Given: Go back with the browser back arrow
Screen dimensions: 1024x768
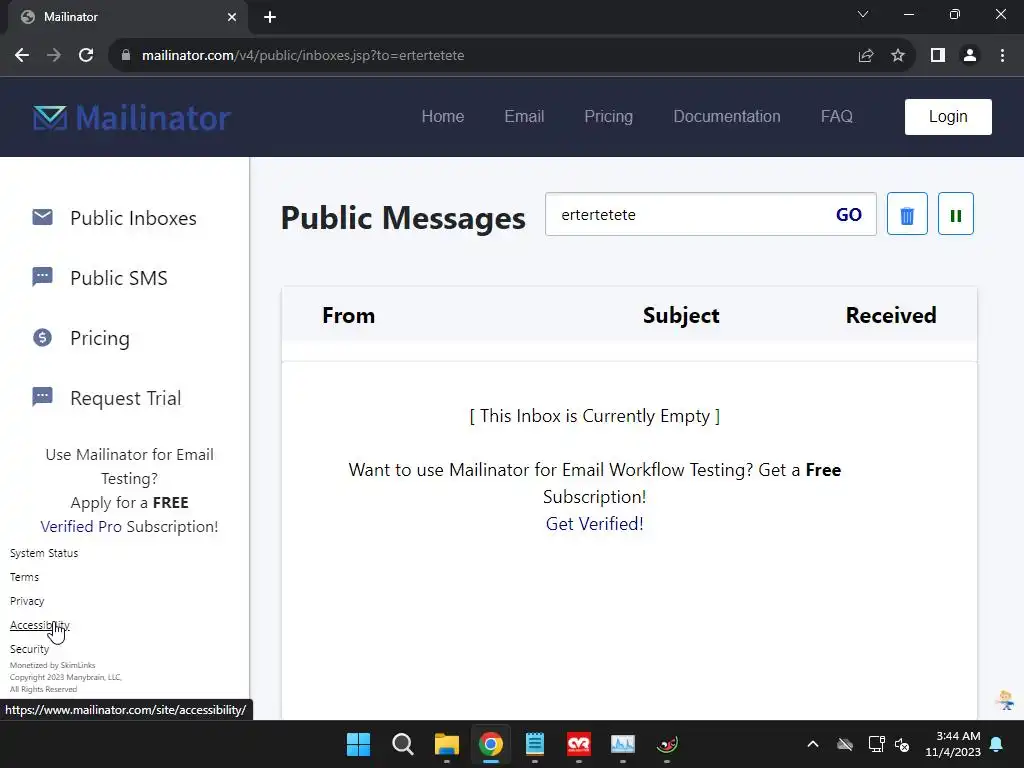Looking at the screenshot, I should (x=22, y=56).
